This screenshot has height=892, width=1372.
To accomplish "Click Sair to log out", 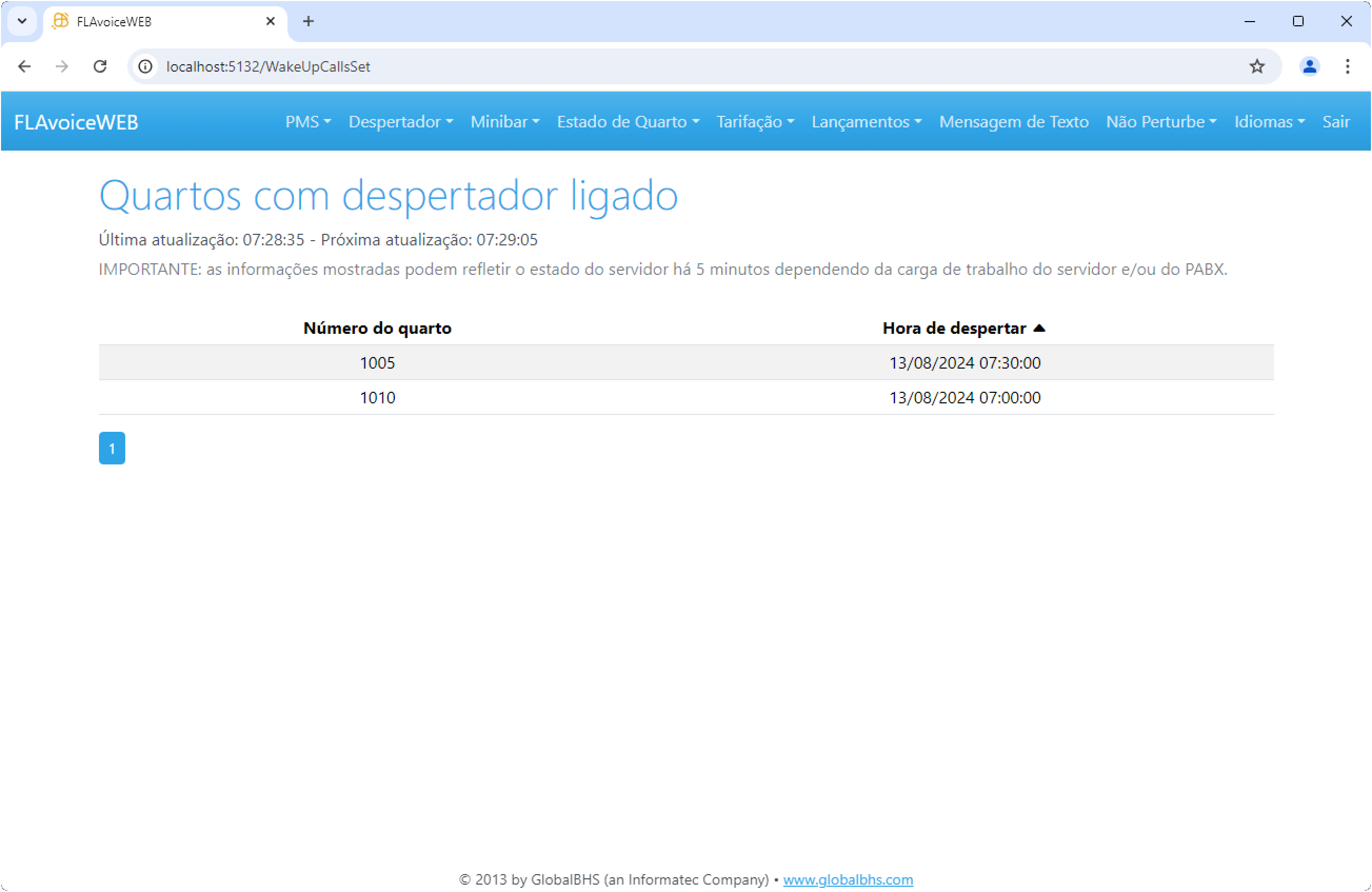I will click(x=1335, y=122).
